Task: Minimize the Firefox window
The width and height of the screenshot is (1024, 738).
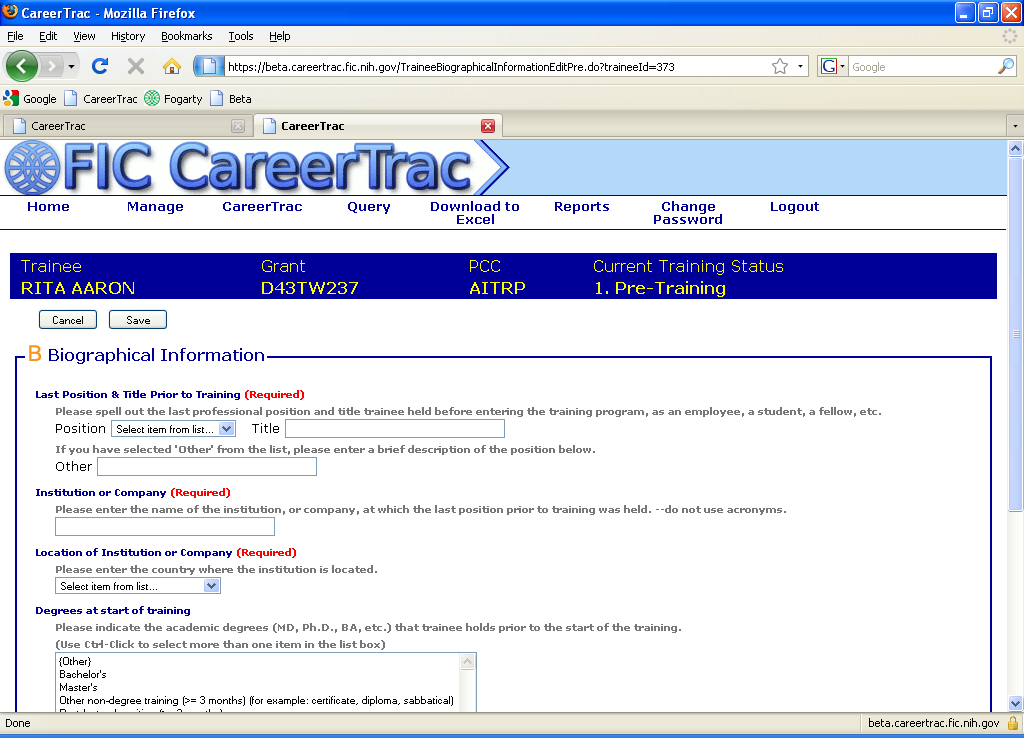Action: coord(965,12)
